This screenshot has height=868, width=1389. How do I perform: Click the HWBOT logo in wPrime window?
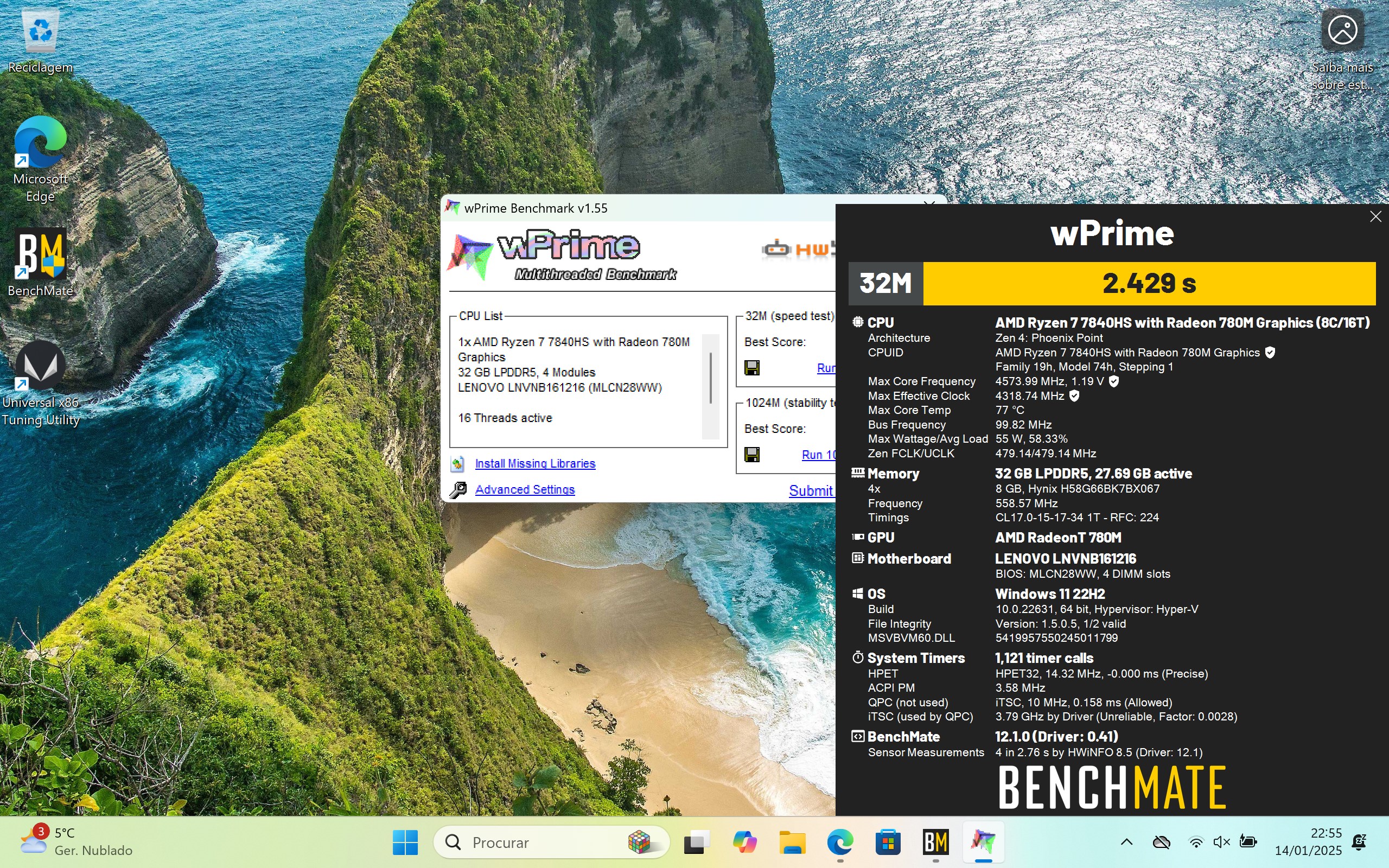[798, 248]
